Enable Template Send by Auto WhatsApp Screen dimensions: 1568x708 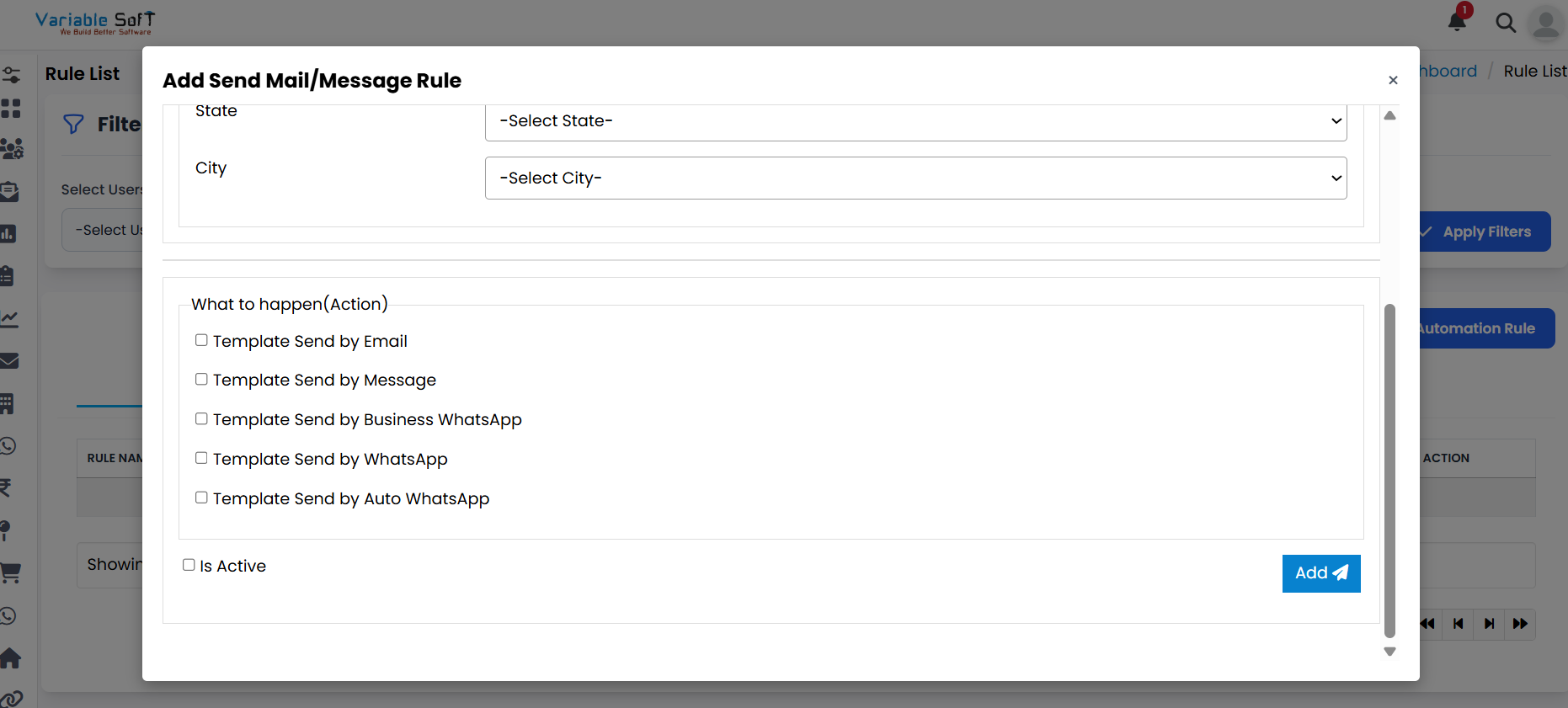(201, 498)
